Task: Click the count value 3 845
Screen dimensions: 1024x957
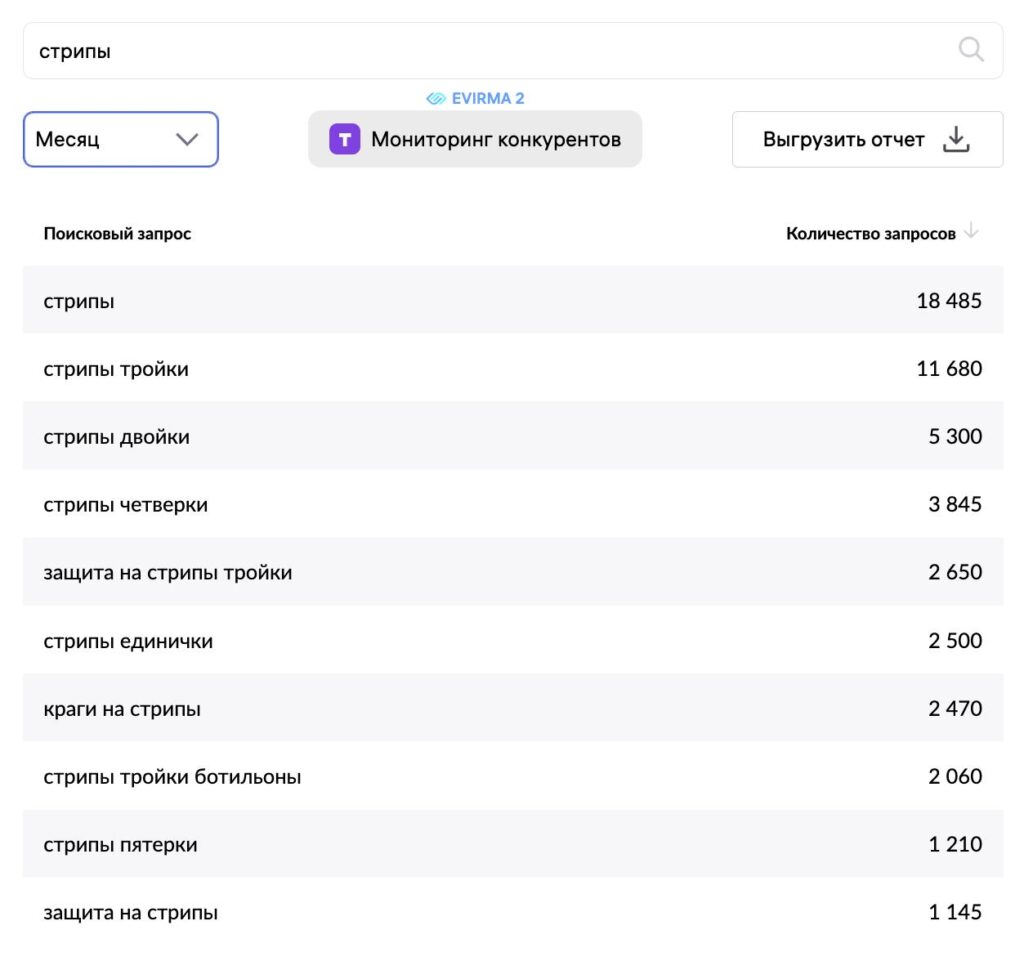Action: pyautogui.click(x=955, y=504)
